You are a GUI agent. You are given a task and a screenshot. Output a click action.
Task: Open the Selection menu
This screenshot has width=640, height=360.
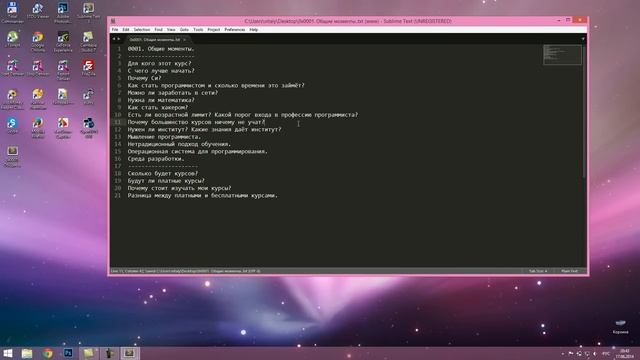coord(142,30)
